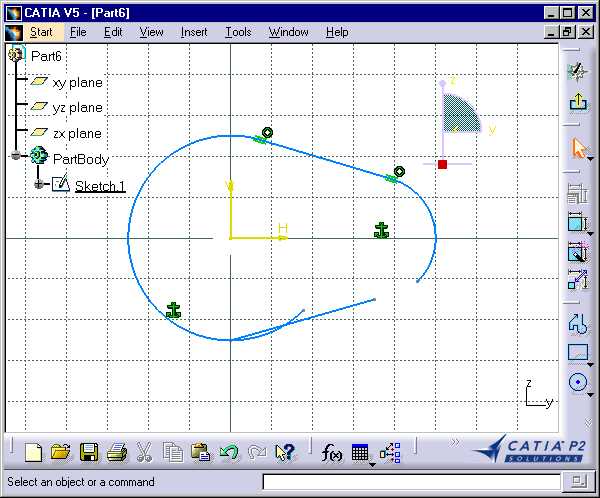
Task: Save the part using the floppy disk icon
Action: click(89, 452)
